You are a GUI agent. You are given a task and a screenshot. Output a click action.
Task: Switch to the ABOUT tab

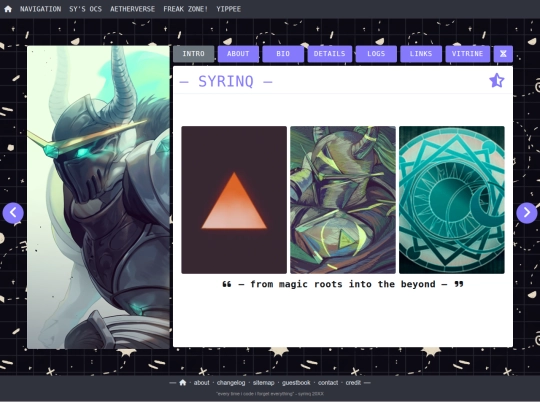pyautogui.click(x=238, y=54)
